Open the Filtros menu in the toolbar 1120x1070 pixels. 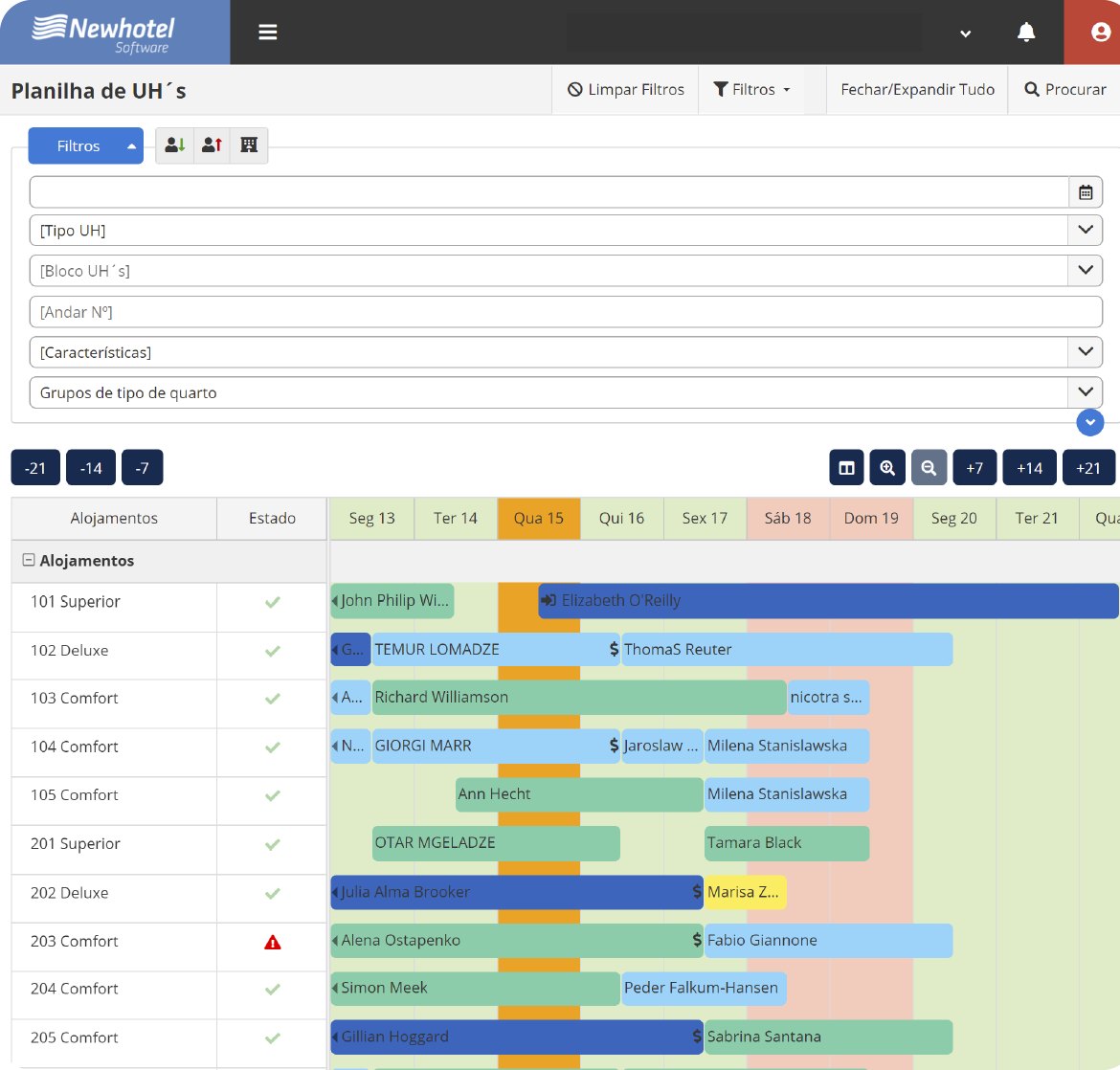(x=752, y=89)
